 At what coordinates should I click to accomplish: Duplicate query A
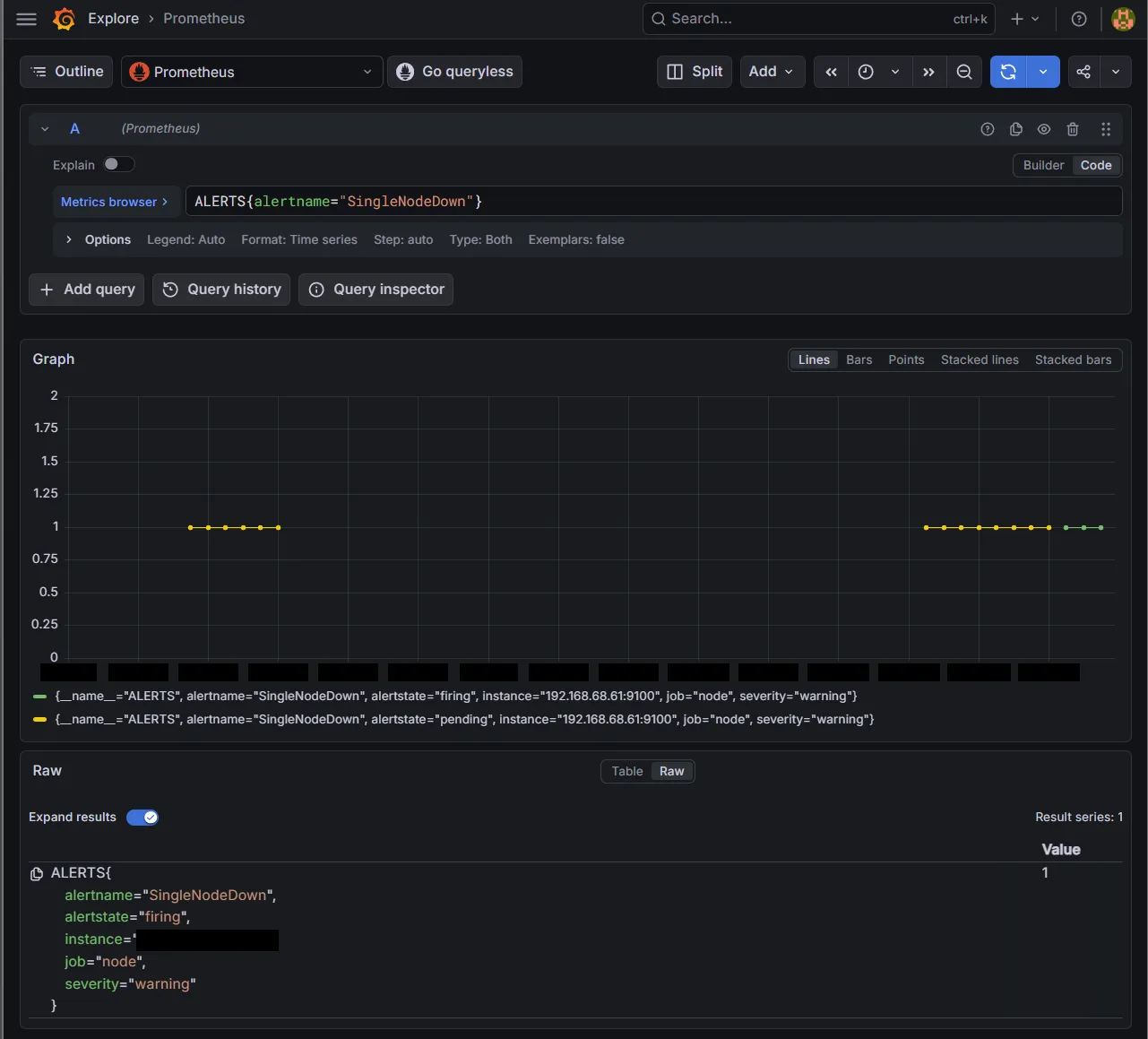1016,129
